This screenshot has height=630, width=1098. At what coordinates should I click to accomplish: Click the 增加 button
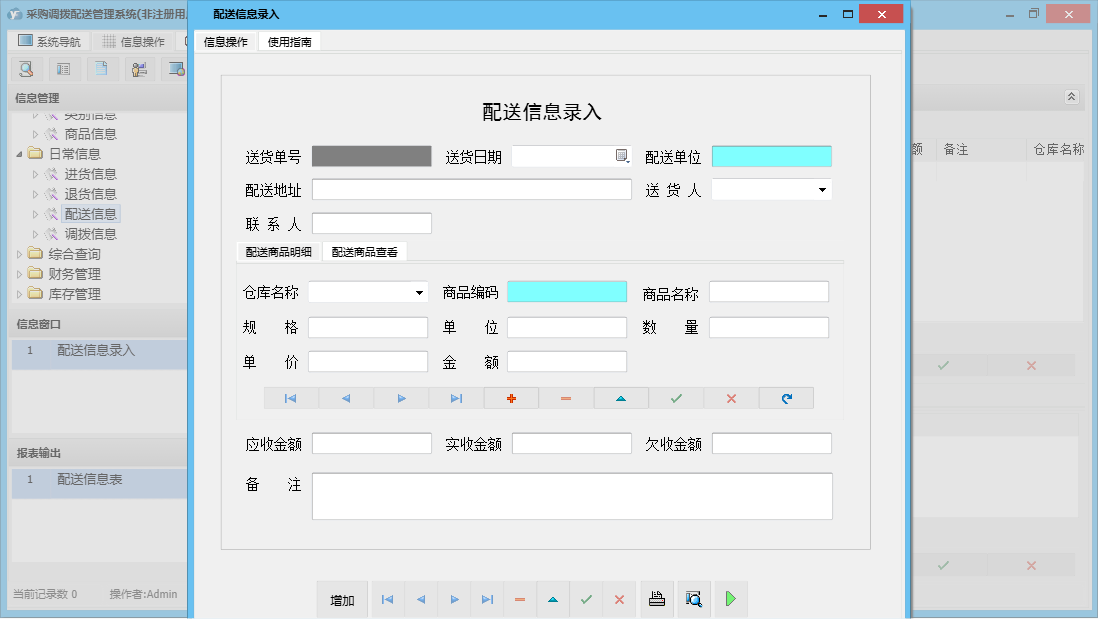click(342, 599)
